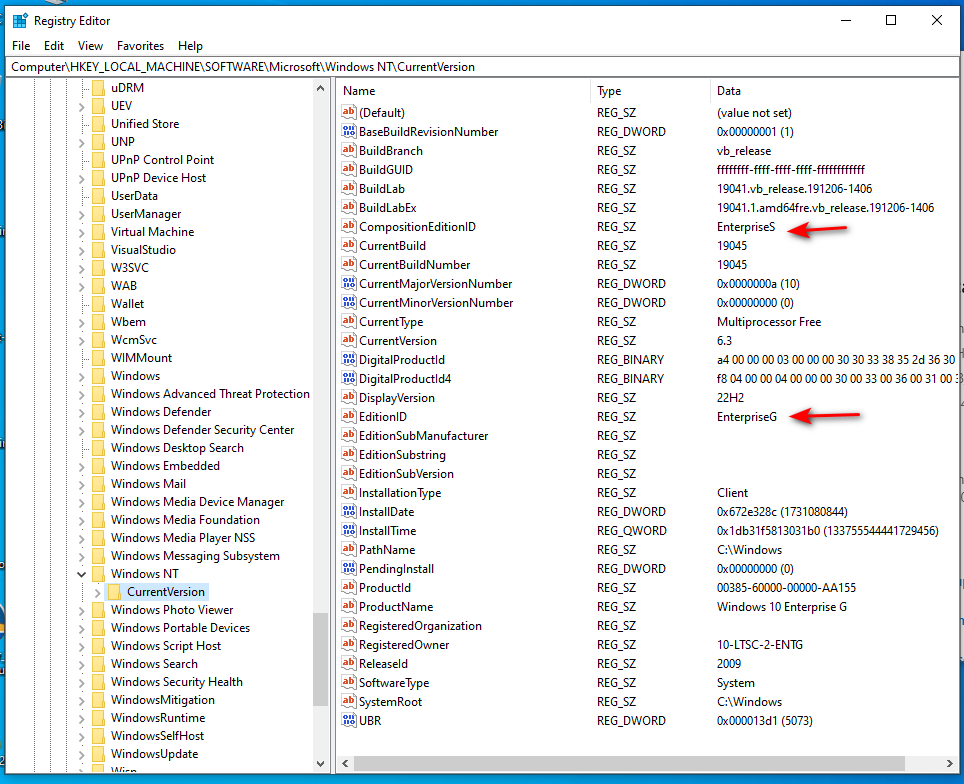Click tree pane scroll down arrow

(320, 763)
